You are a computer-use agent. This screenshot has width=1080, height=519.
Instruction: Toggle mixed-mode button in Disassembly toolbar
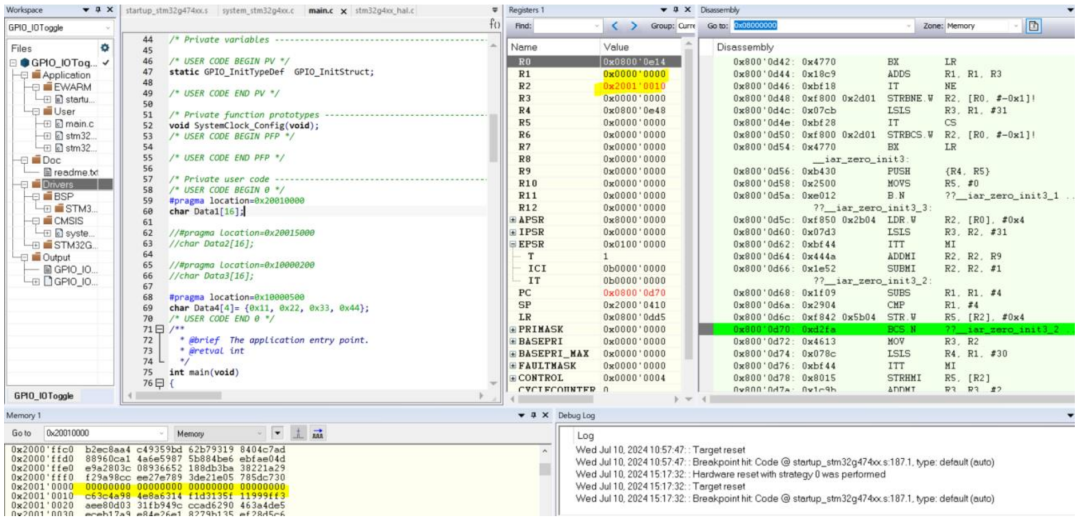tap(1032, 25)
